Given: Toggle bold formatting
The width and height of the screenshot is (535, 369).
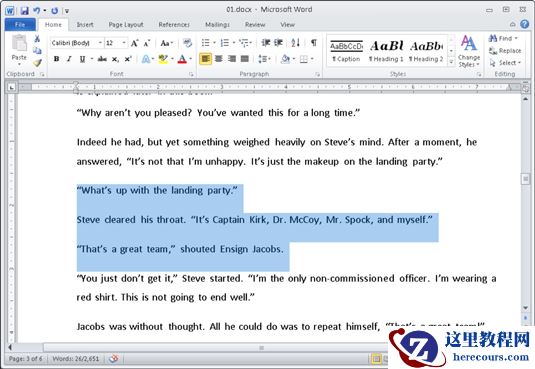Looking at the screenshot, I should pos(56,59).
